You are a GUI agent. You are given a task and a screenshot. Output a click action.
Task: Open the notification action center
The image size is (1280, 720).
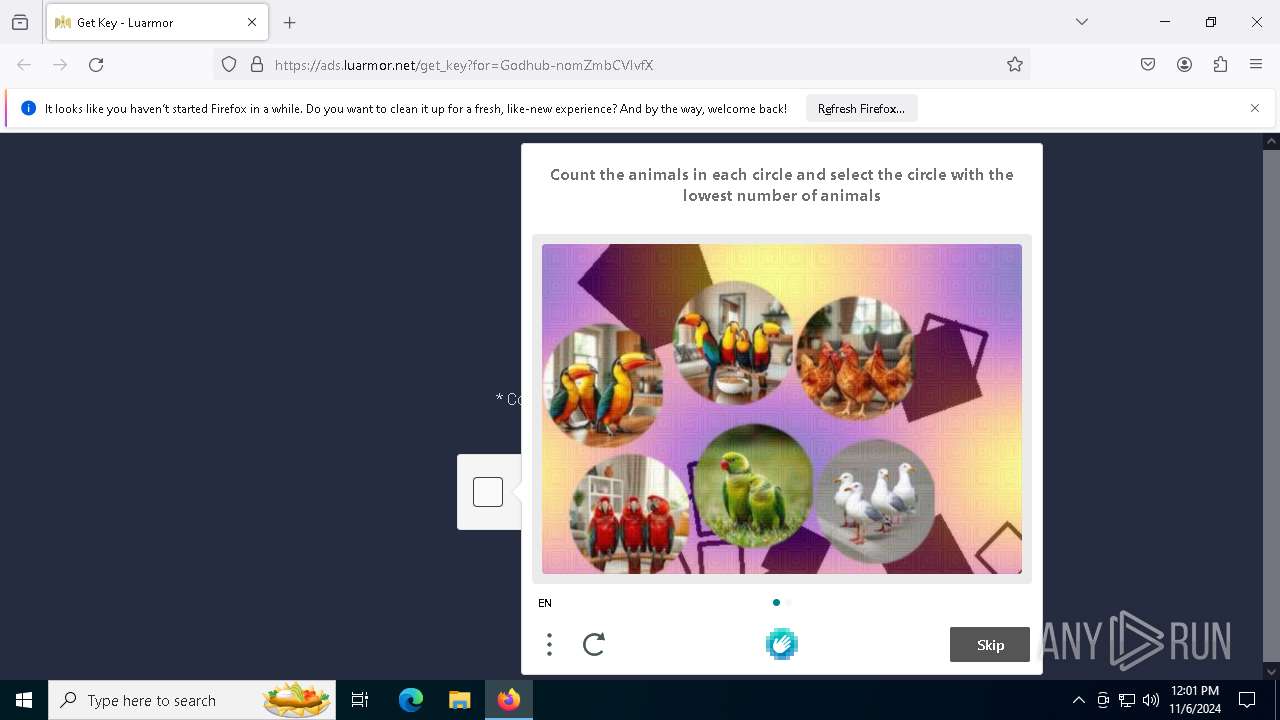(x=1247, y=700)
